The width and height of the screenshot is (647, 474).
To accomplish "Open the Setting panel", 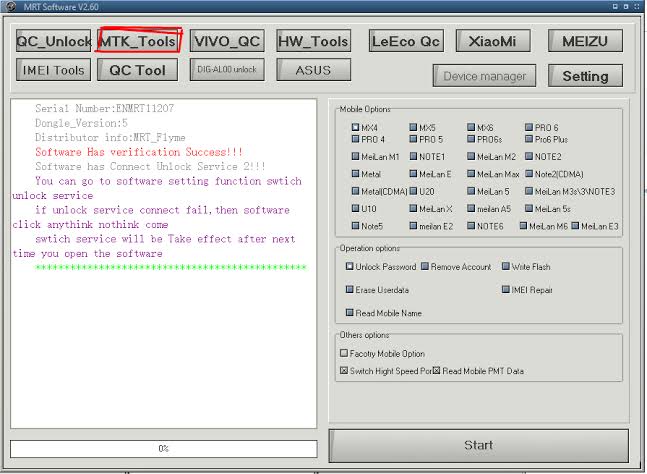I will coord(585,76).
